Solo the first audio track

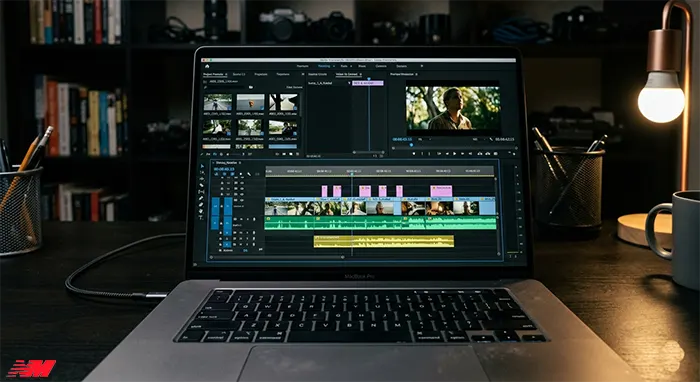[x=248, y=219]
